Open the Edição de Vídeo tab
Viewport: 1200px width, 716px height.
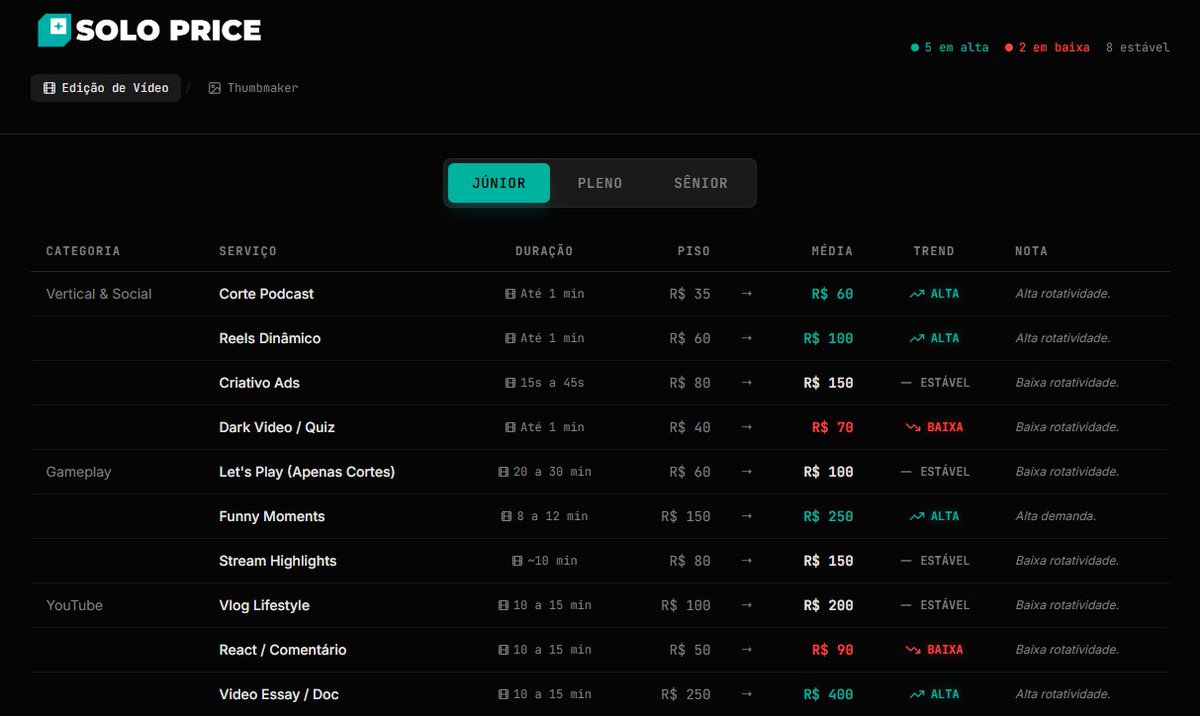pos(106,88)
